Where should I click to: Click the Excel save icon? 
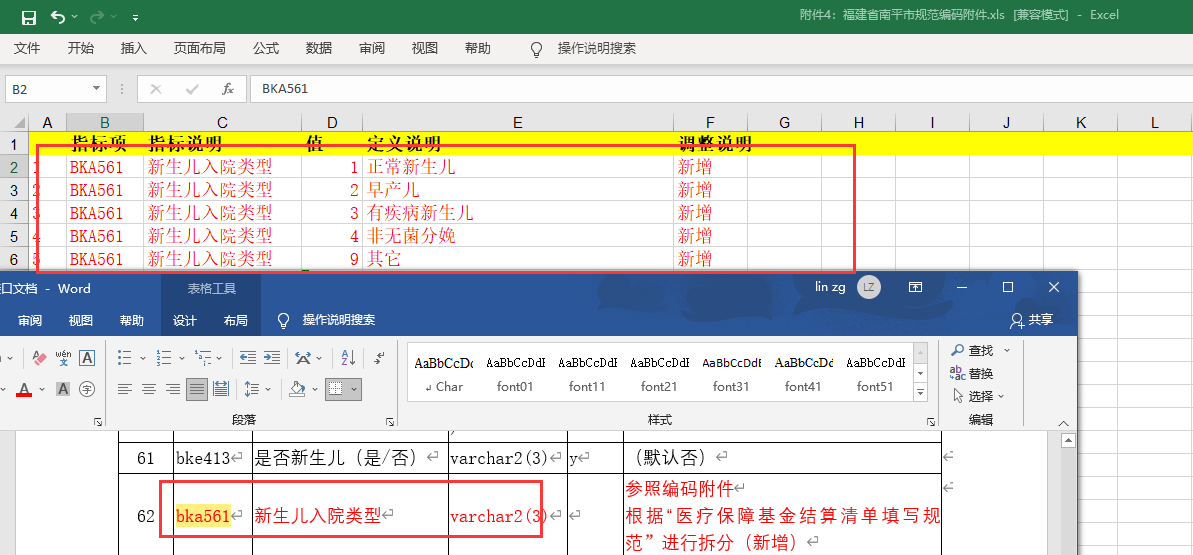pyautogui.click(x=28, y=16)
